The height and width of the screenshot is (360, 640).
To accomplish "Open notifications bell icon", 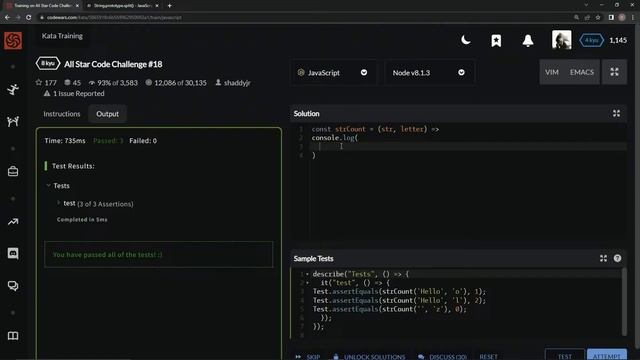I will click(x=528, y=40).
